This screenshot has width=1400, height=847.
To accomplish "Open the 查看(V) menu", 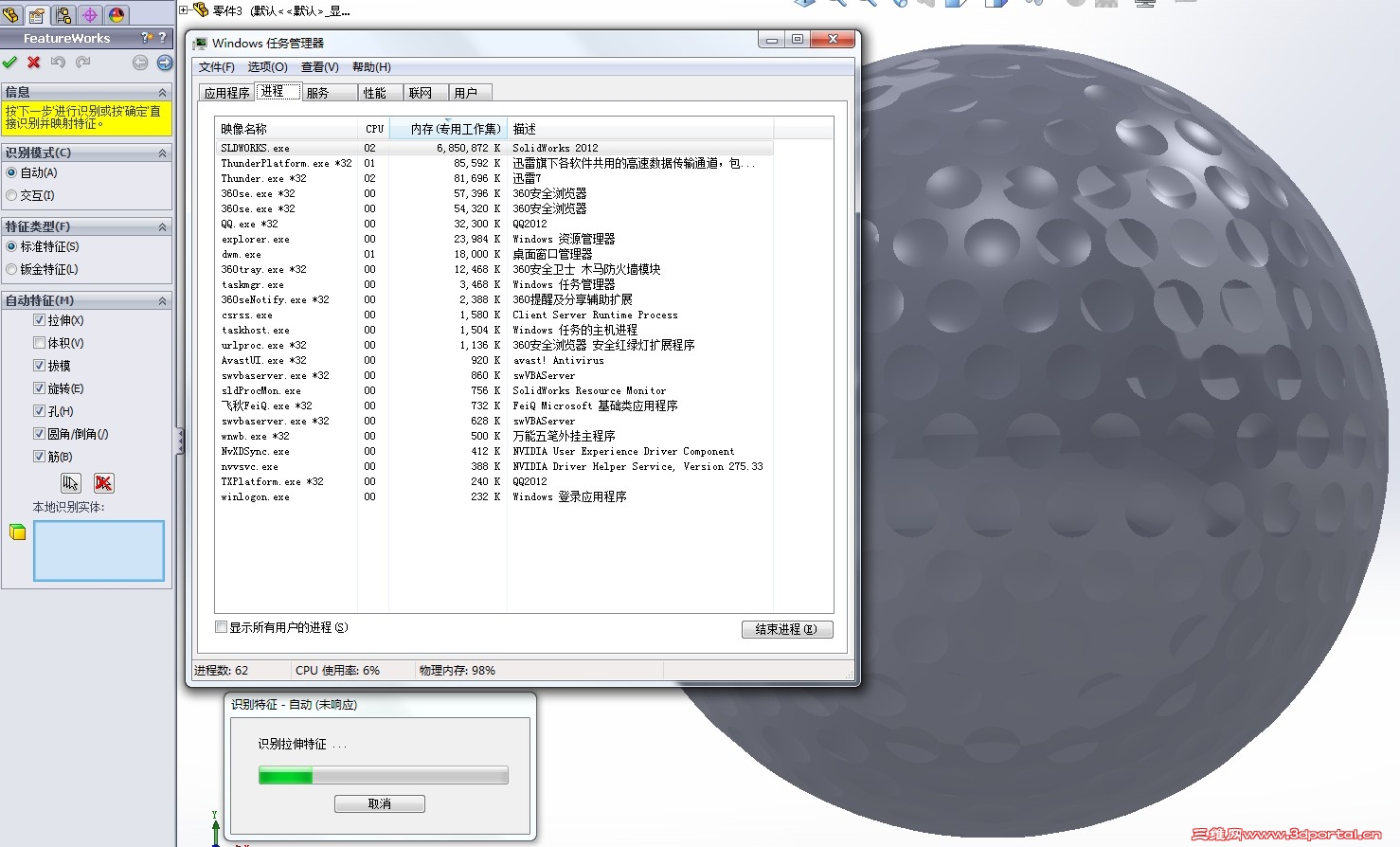I will tap(320, 67).
